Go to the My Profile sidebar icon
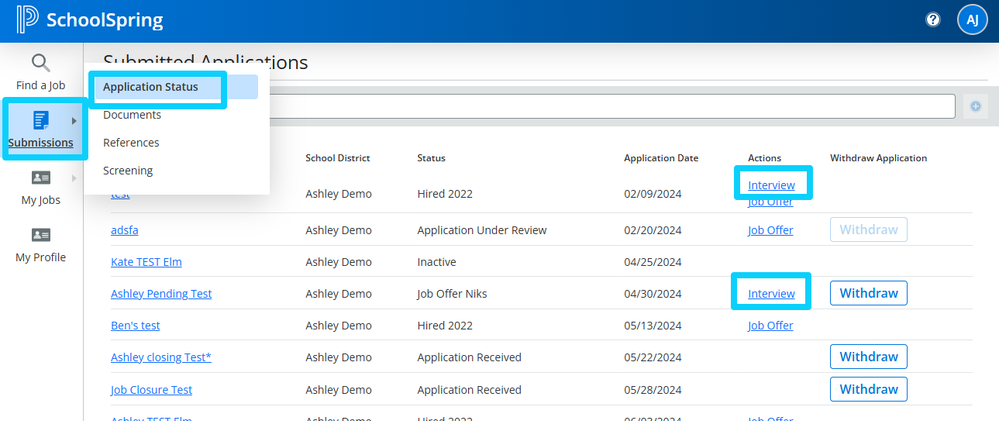Image resolution: width=999 pixels, height=421 pixels. click(41, 236)
